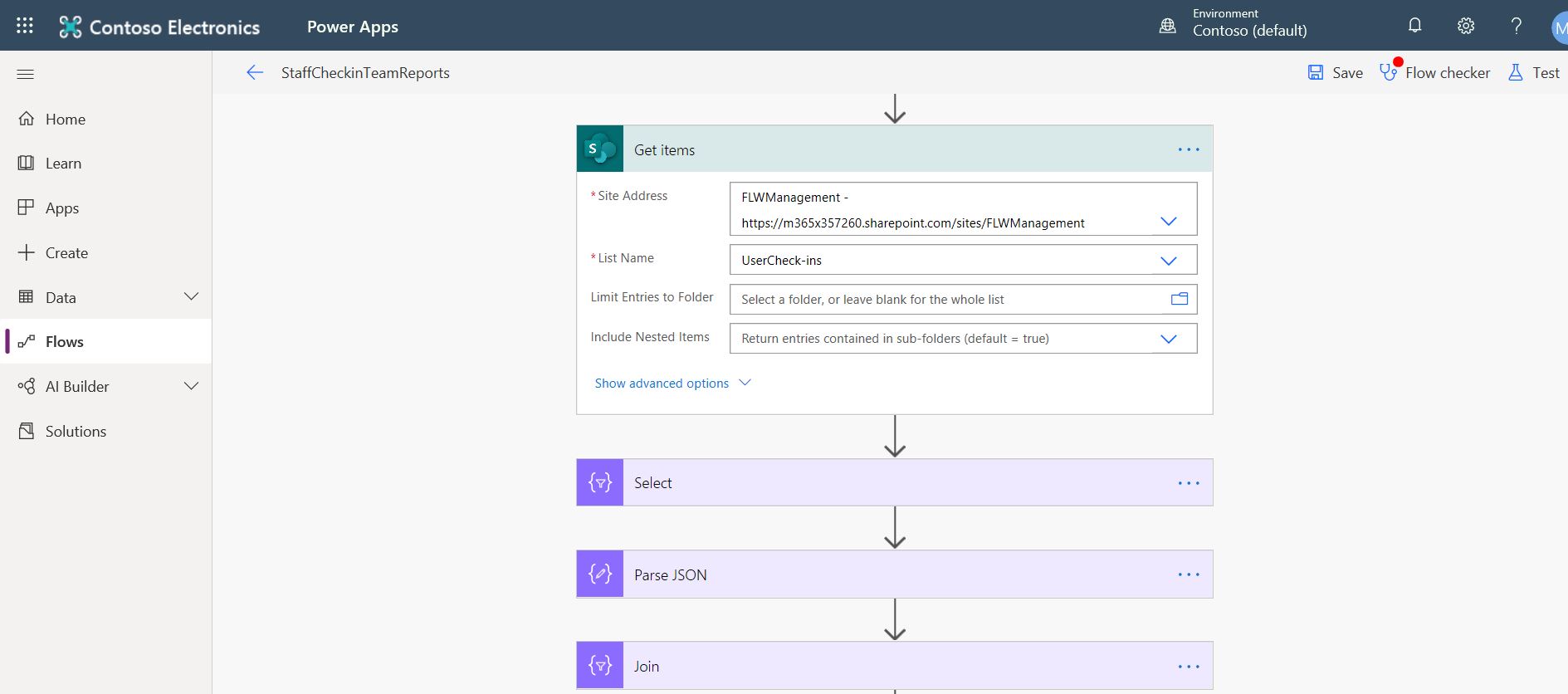Screen dimensions: 1568x694
Task: Open notifications bell icon
Action: [1415, 26]
